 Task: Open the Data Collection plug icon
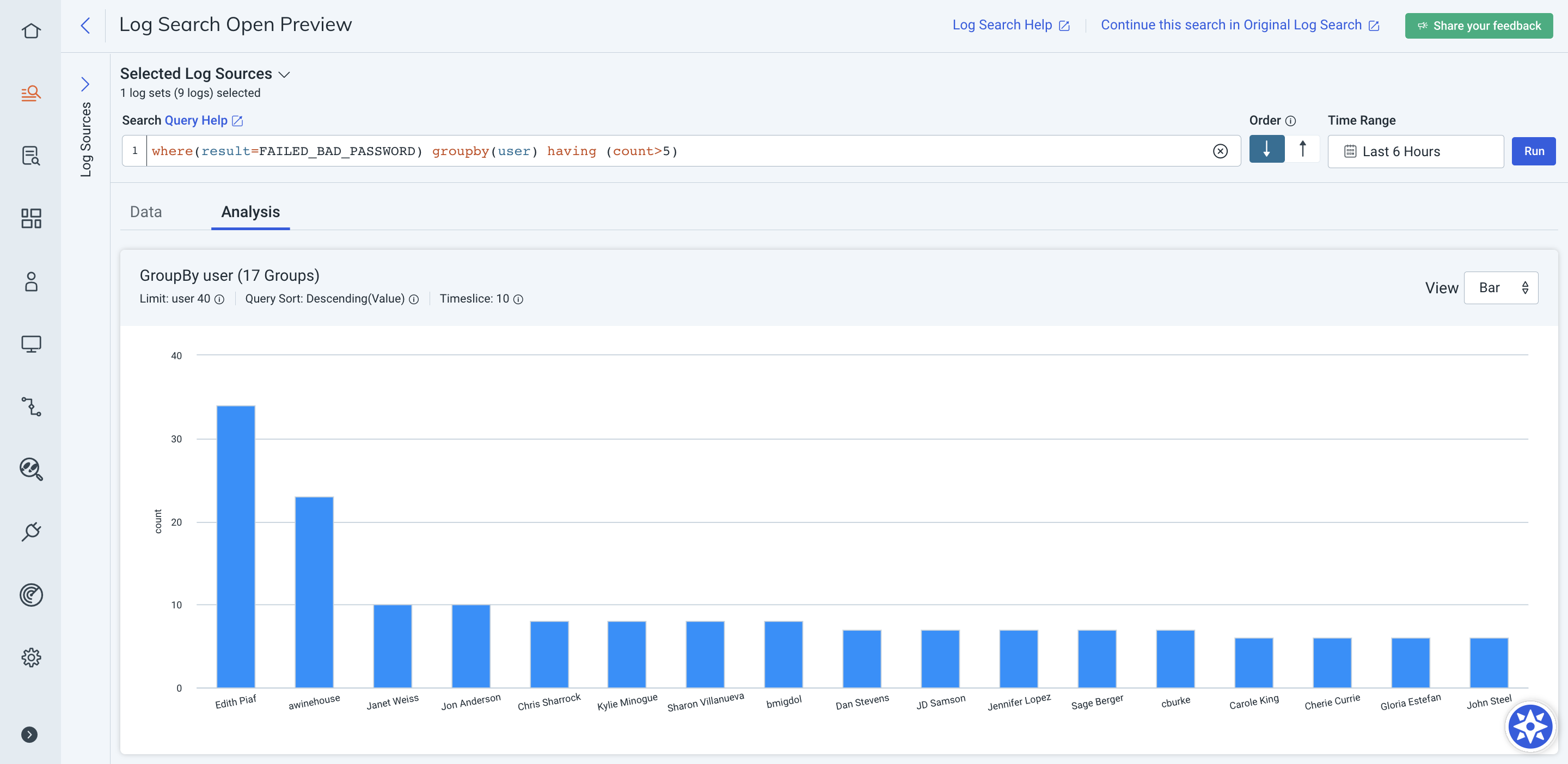pyautogui.click(x=31, y=532)
